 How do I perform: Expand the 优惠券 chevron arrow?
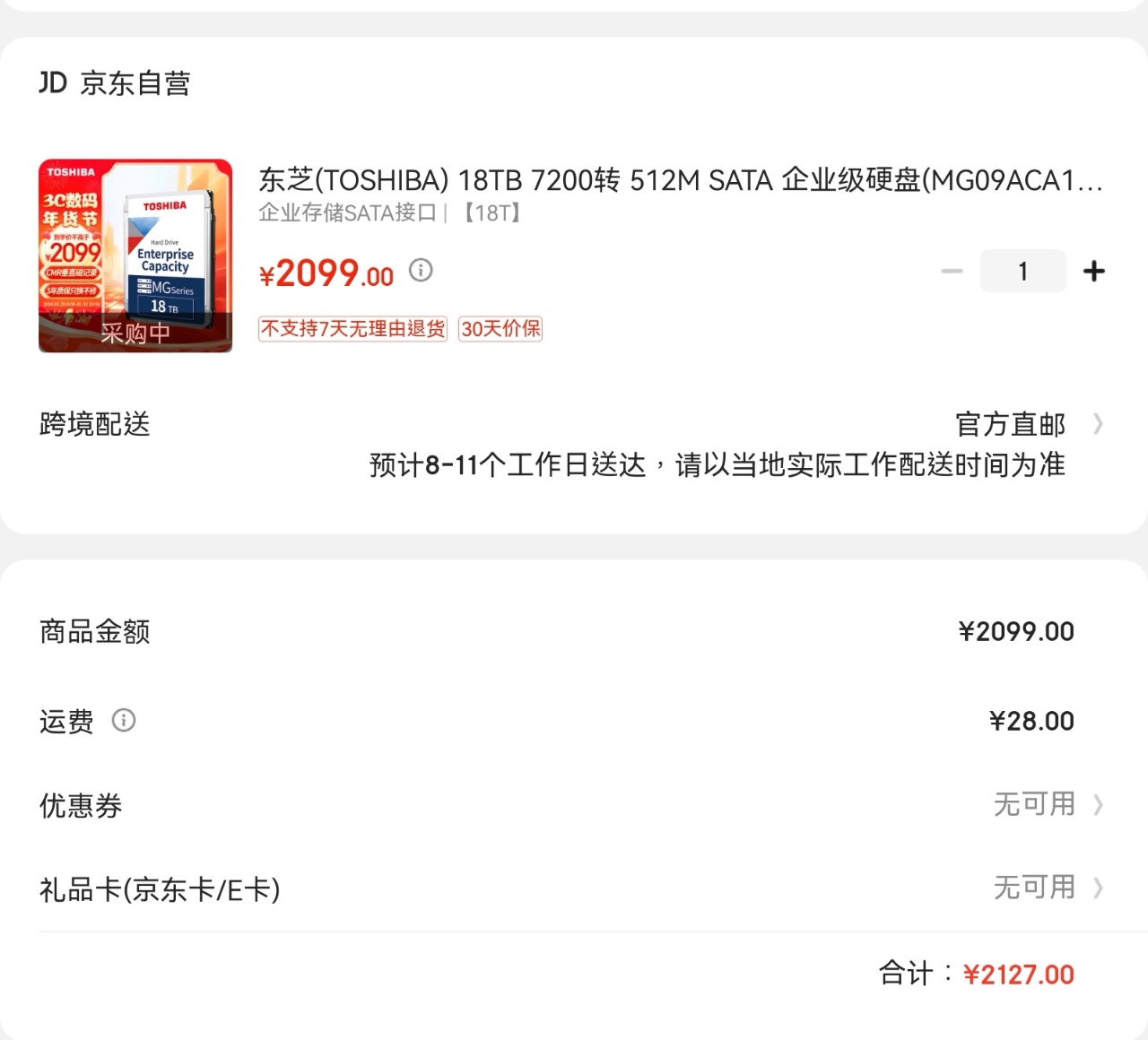[x=1098, y=805]
